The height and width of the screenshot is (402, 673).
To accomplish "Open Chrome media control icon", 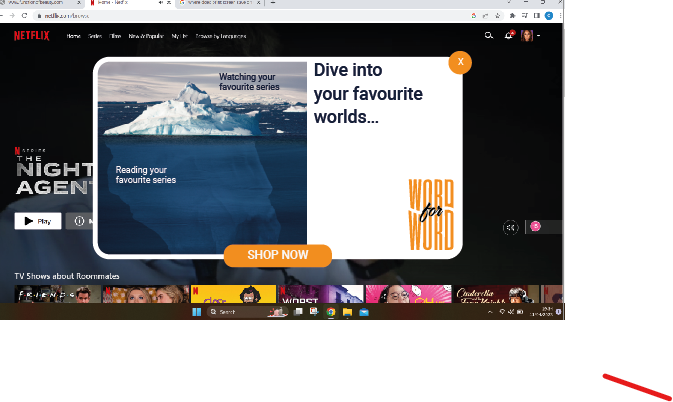I will [524, 16].
